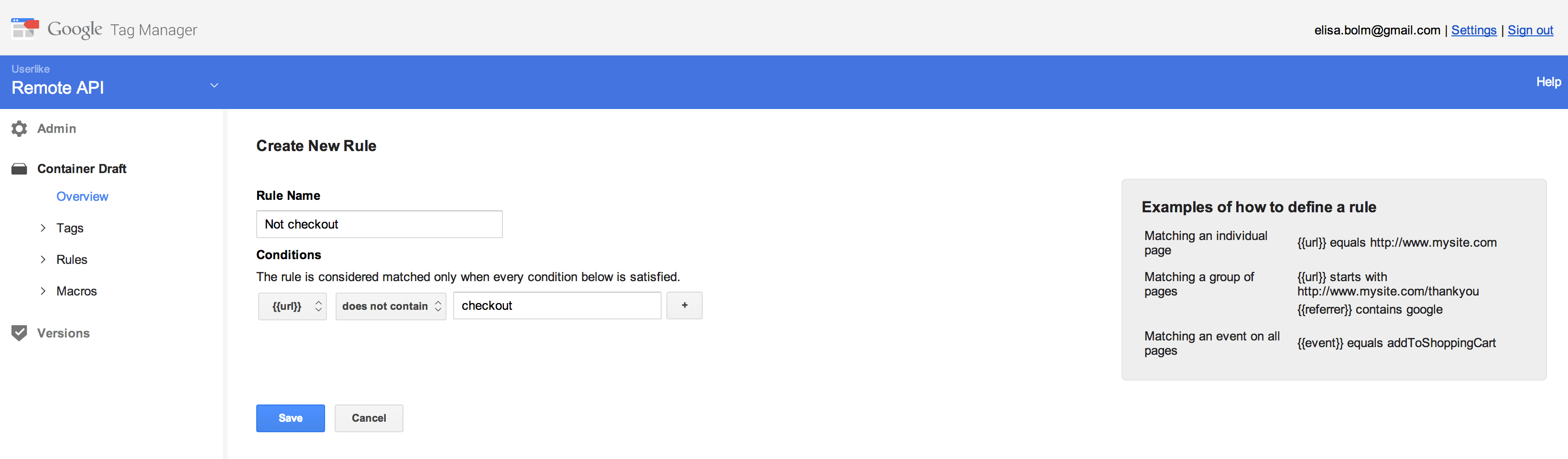The width and height of the screenshot is (1568, 459).
Task: Open the Settings link
Action: coord(1474,30)
